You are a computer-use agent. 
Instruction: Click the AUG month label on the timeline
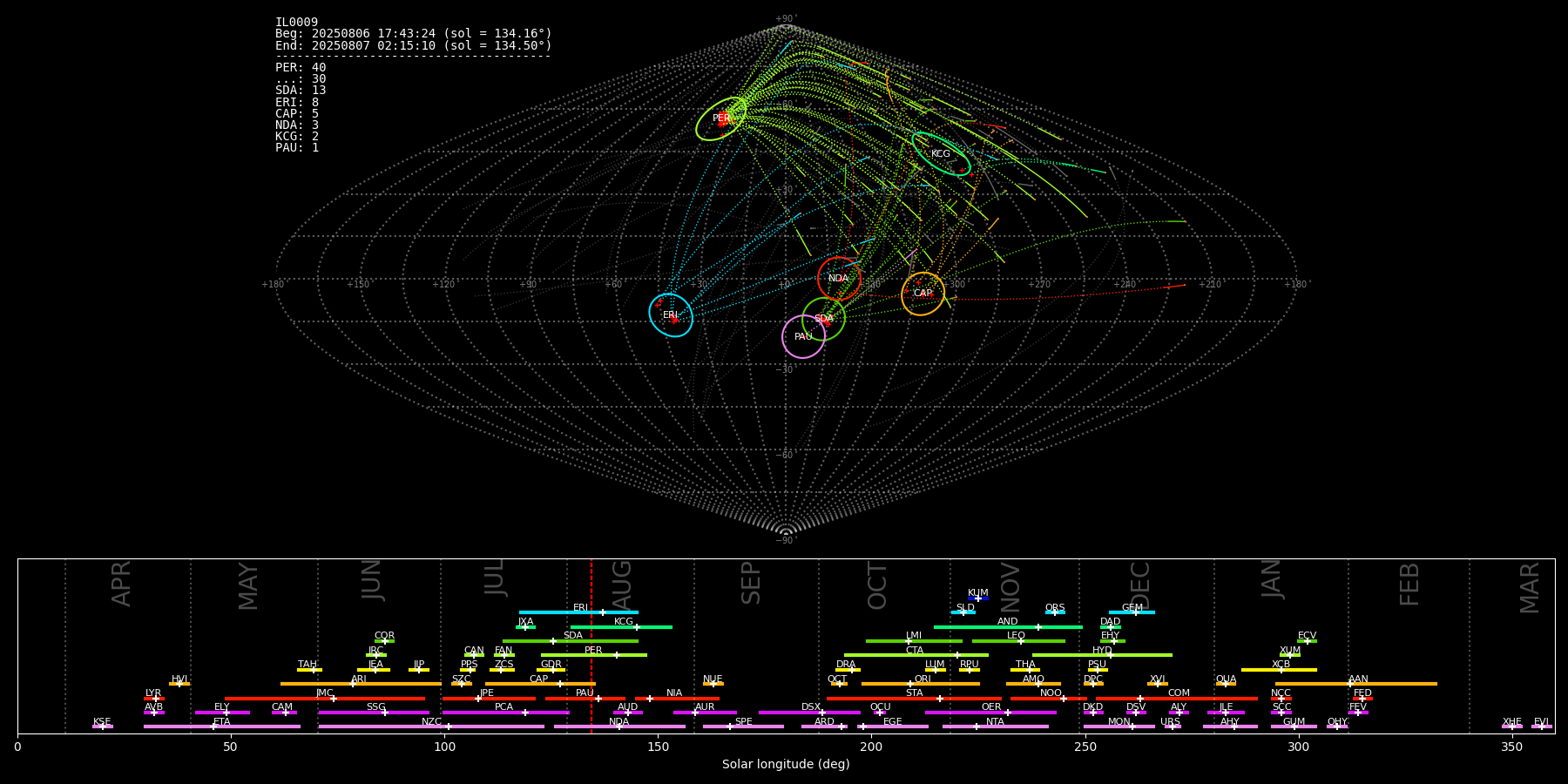pyautogui.click(x=623, y=584)
